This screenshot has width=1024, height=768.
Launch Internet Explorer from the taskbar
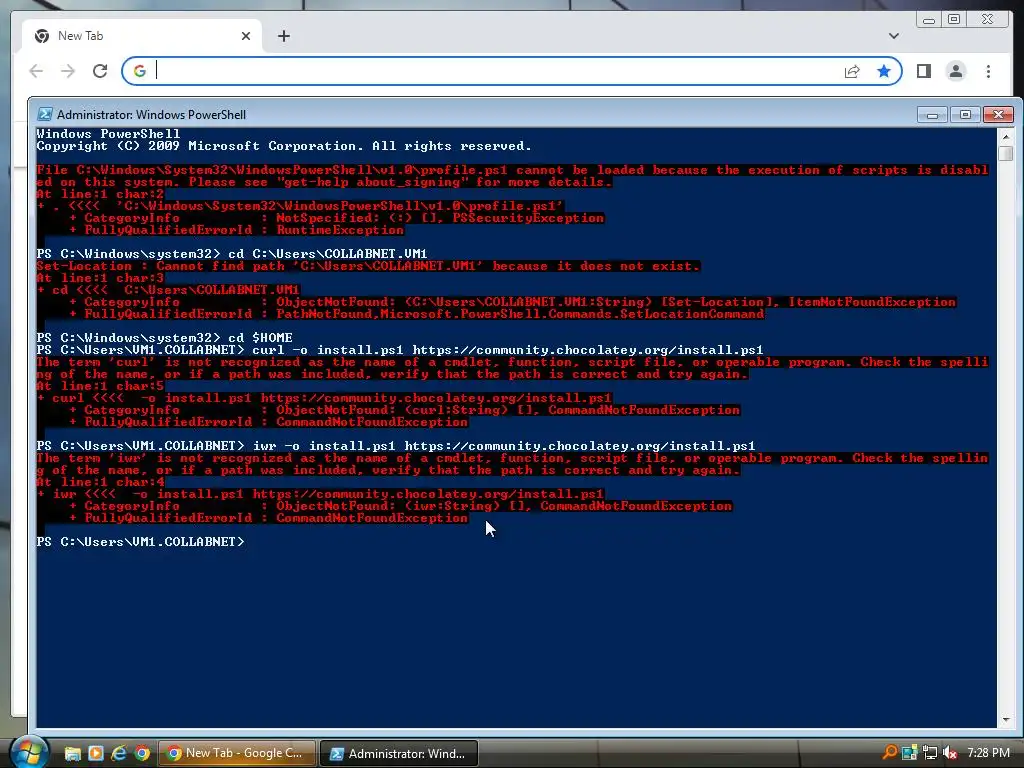(x=119, y=754)
